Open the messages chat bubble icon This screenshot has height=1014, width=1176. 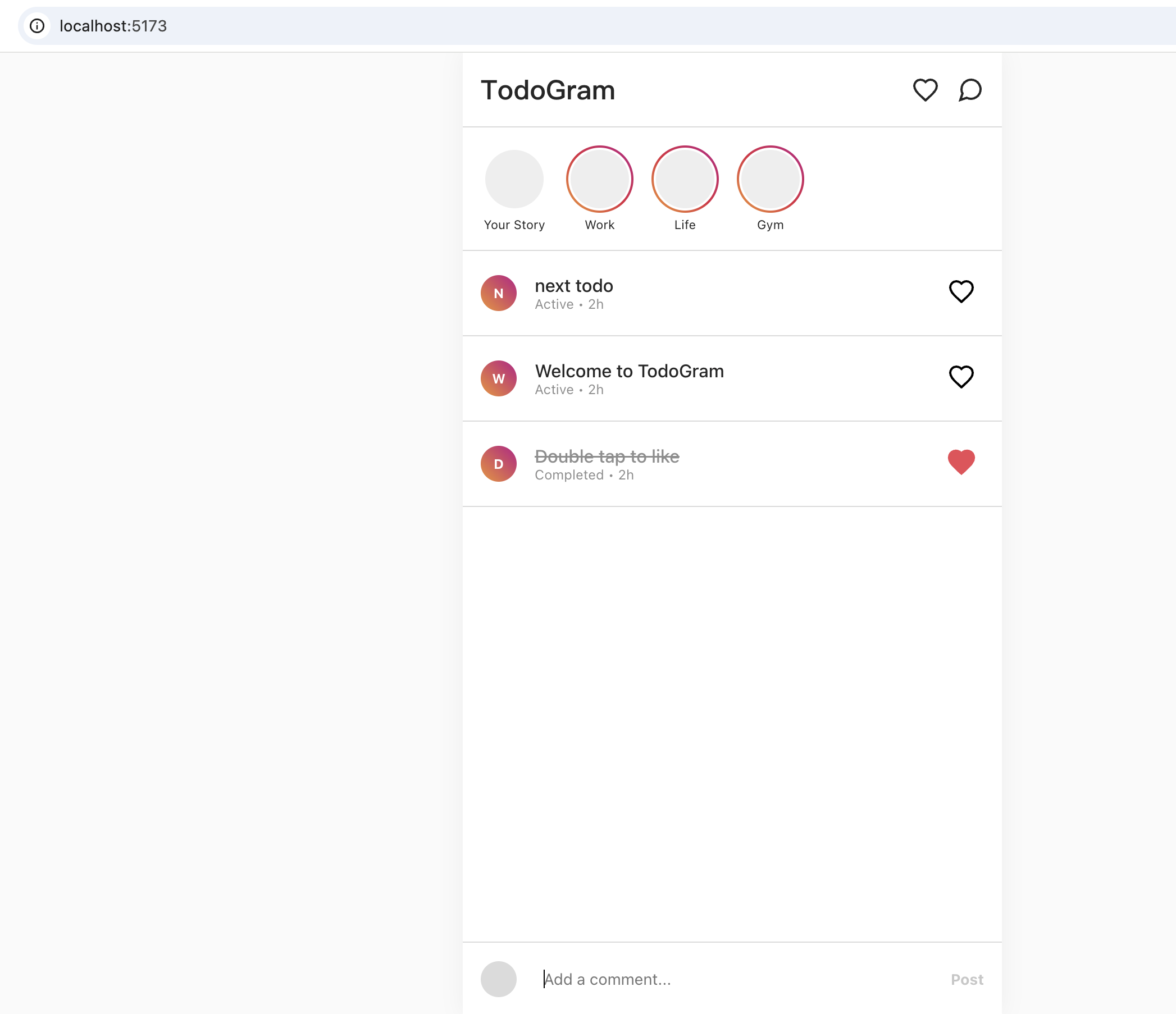(970, 90)
